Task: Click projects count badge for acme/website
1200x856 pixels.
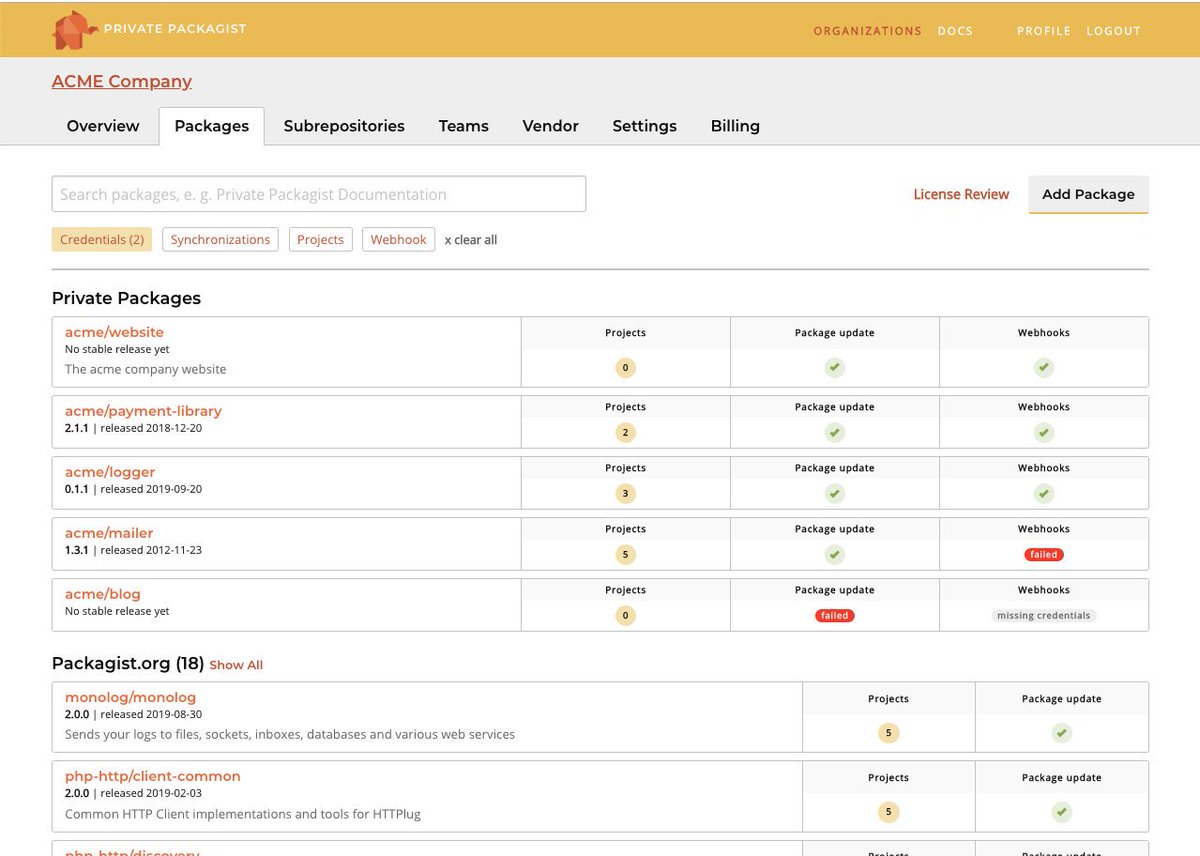Action: tap(626, 368)
